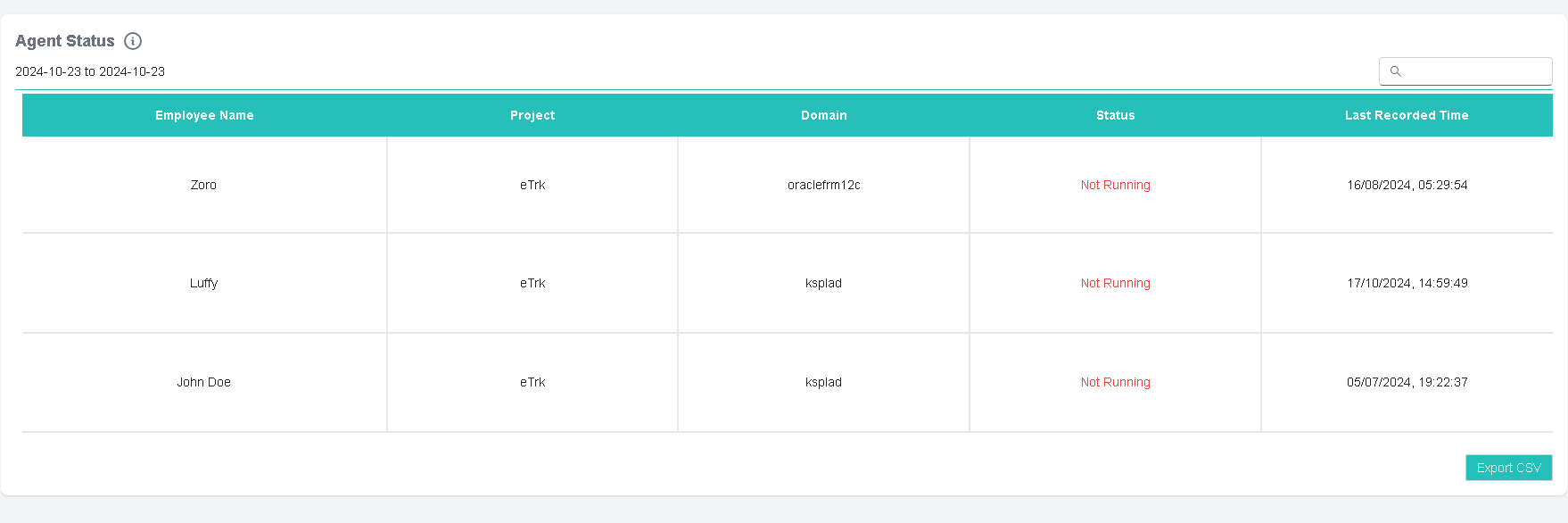
Task: Click Not Running status for Luffy
Action: pyautogui.click(x=1115, y=283)
